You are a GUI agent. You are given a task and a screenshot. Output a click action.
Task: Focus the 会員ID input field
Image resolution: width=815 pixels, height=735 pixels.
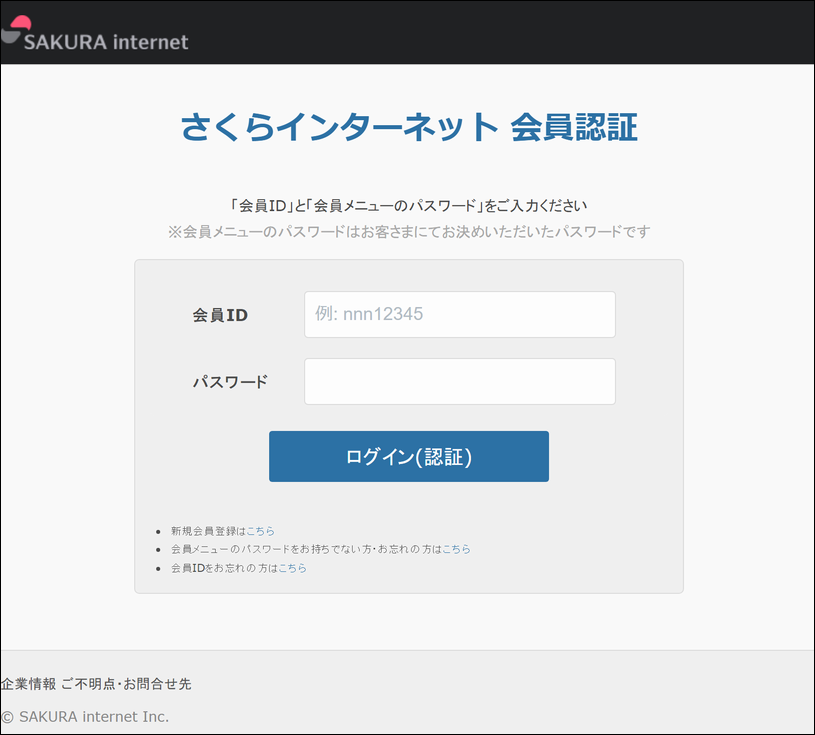[459, 314]
